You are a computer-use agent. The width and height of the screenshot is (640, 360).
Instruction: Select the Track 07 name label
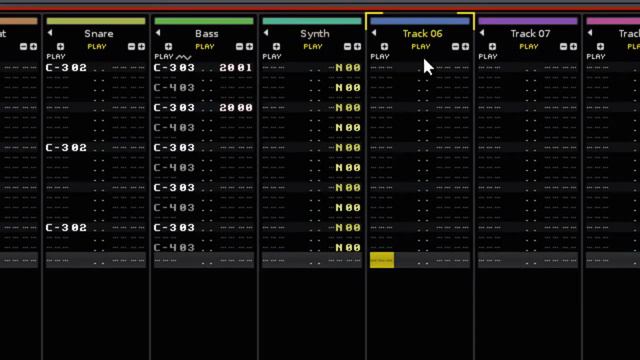[x=530, y=33]
